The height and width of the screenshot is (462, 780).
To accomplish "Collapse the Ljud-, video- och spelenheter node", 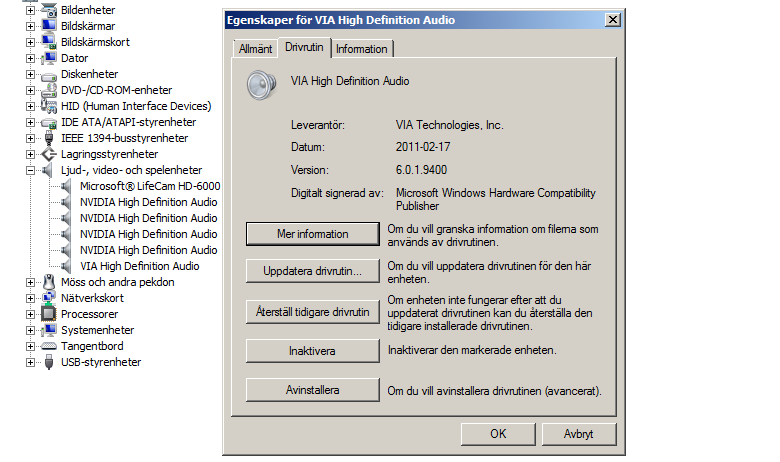I will point(30,170).
